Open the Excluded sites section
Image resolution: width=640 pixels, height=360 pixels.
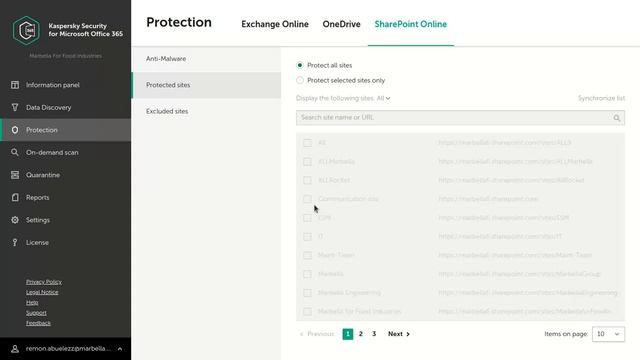pyautogui.click(x=206, y=111)
